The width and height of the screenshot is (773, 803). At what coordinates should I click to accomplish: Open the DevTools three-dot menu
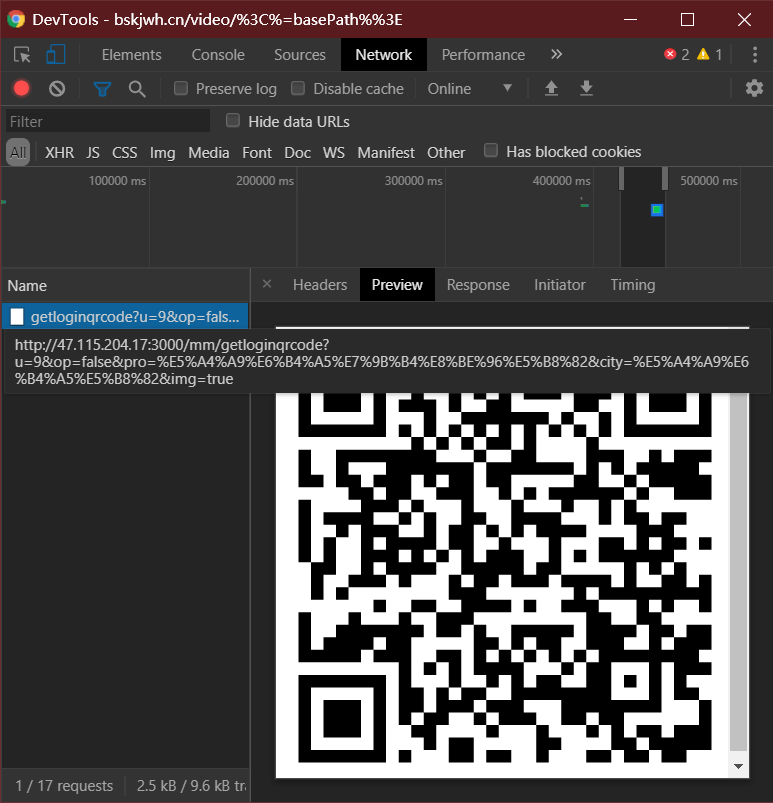pyautogui.click(x=754, y=55)
